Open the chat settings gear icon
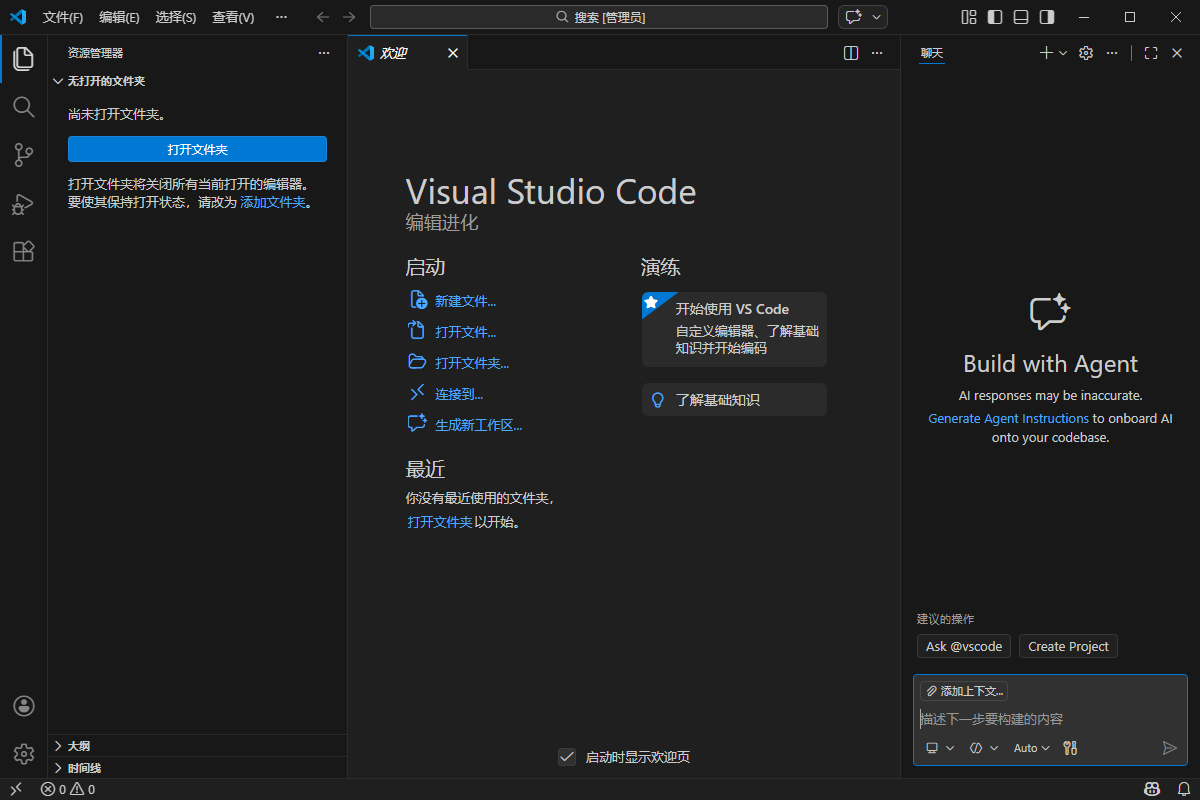 (1086, 53)
